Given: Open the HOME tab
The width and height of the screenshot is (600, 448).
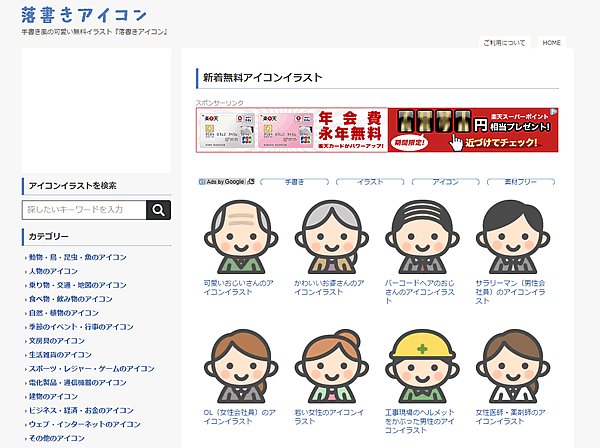Looking at the screenshot, I should tap(551, 43).
